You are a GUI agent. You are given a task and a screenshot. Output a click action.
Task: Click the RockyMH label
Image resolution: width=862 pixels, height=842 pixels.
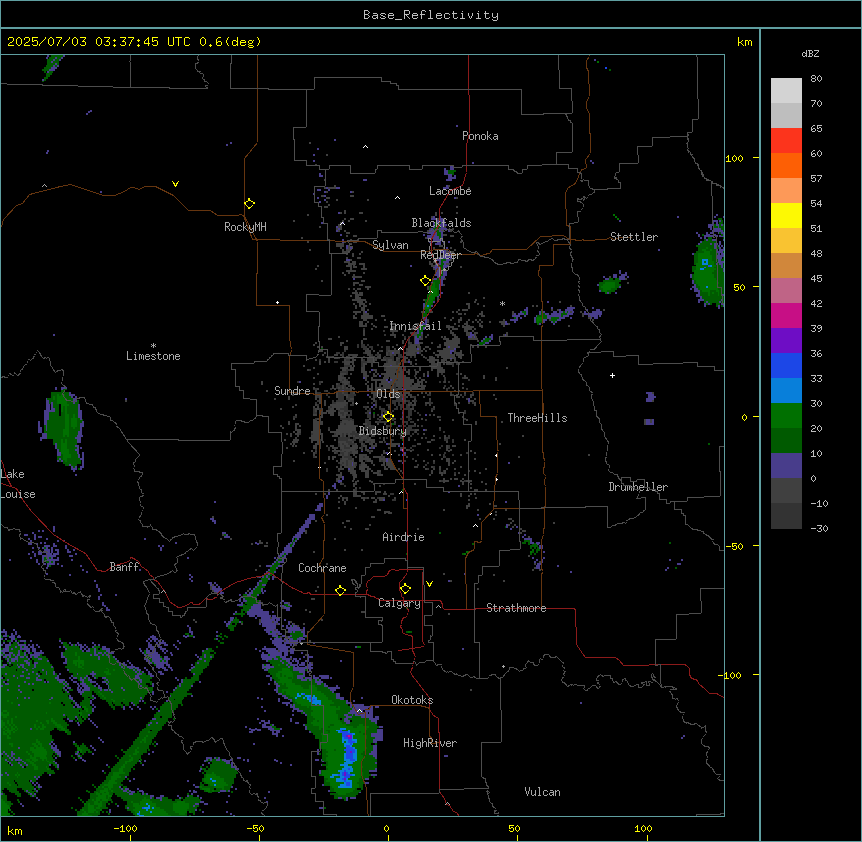[x=245, y=227]
